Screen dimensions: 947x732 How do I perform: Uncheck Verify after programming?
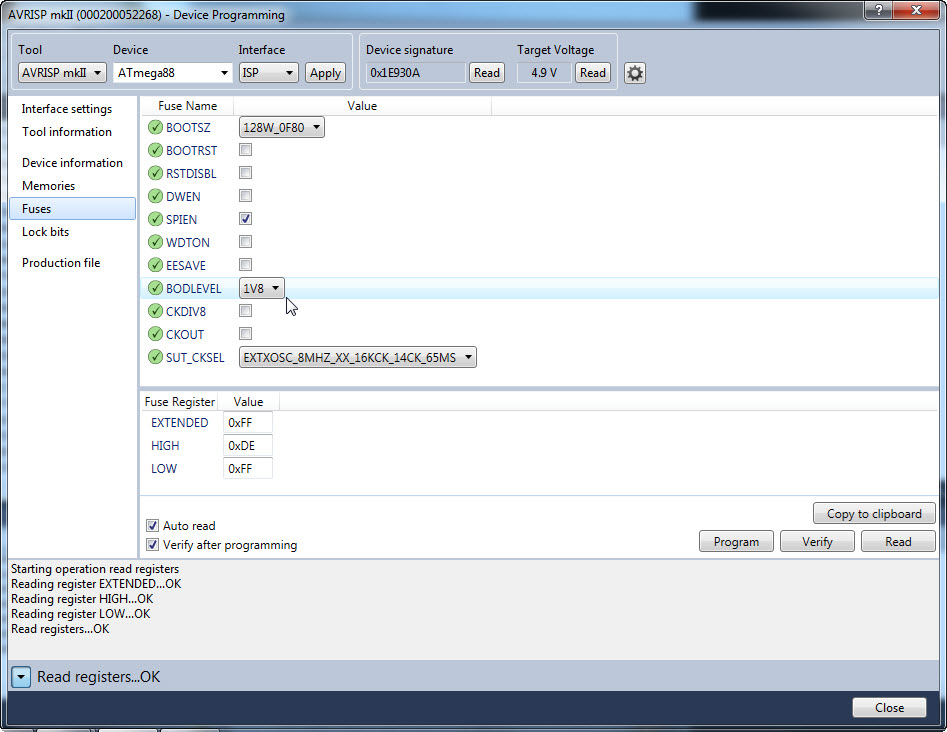pos(152,545)
